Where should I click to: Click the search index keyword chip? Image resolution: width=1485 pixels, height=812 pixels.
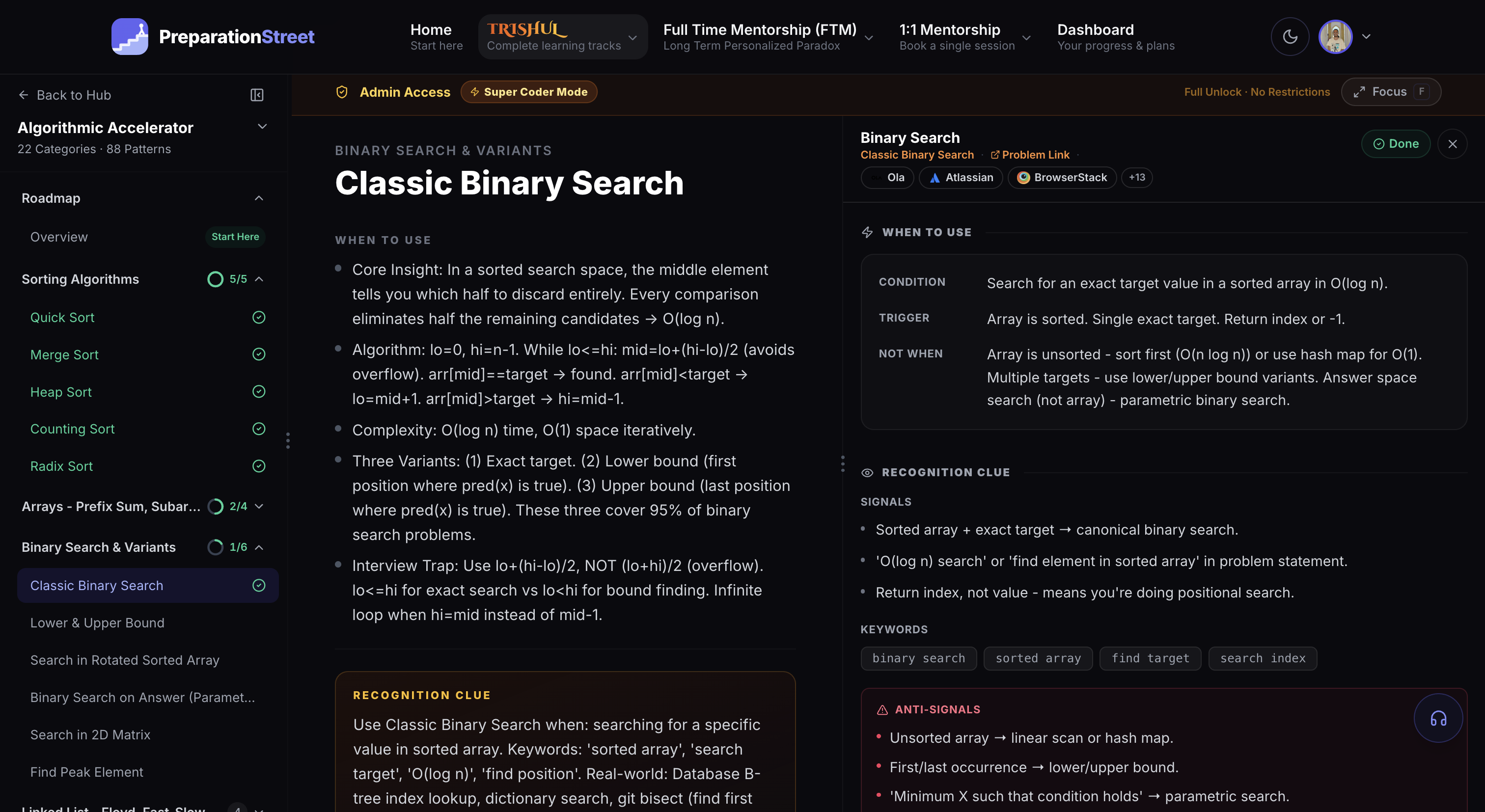pyautogui.click(x=1263, y=658)
